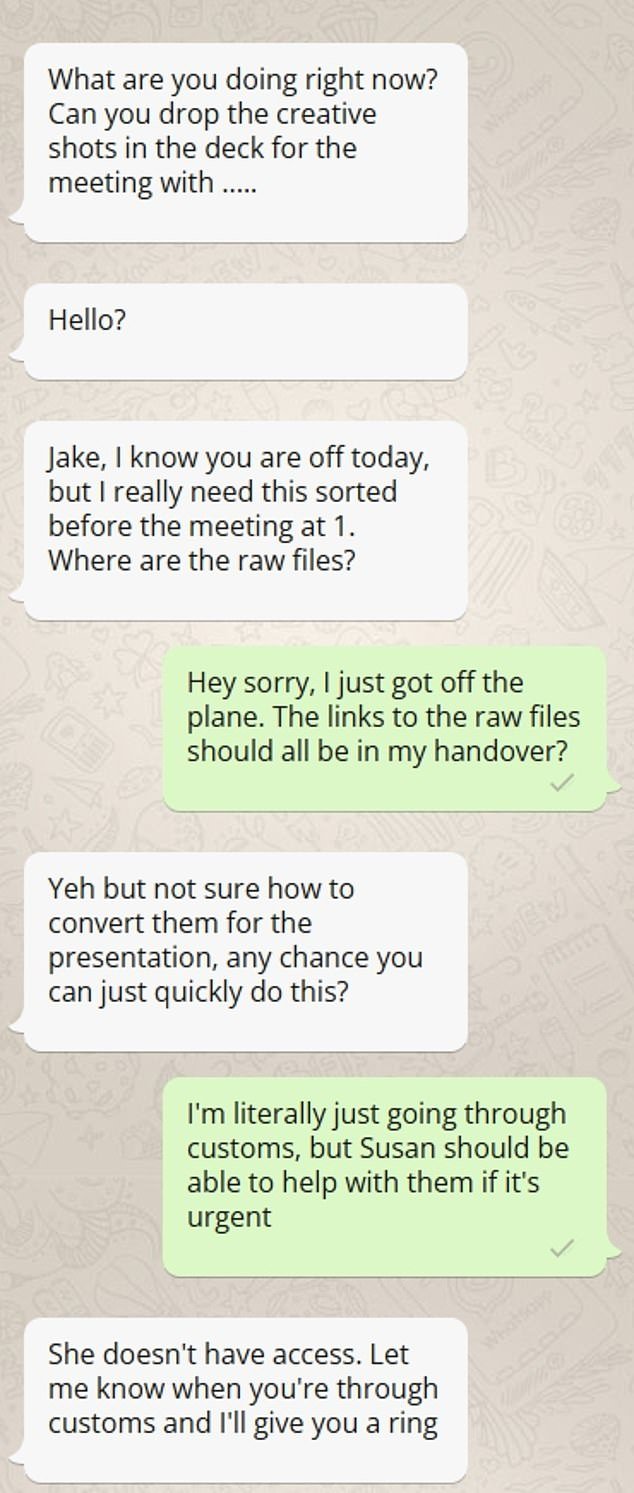The height and width of the screenshot is (1493, 634).
Task: Click the words "shots in the deck"
Action: [x=145, y=148]
